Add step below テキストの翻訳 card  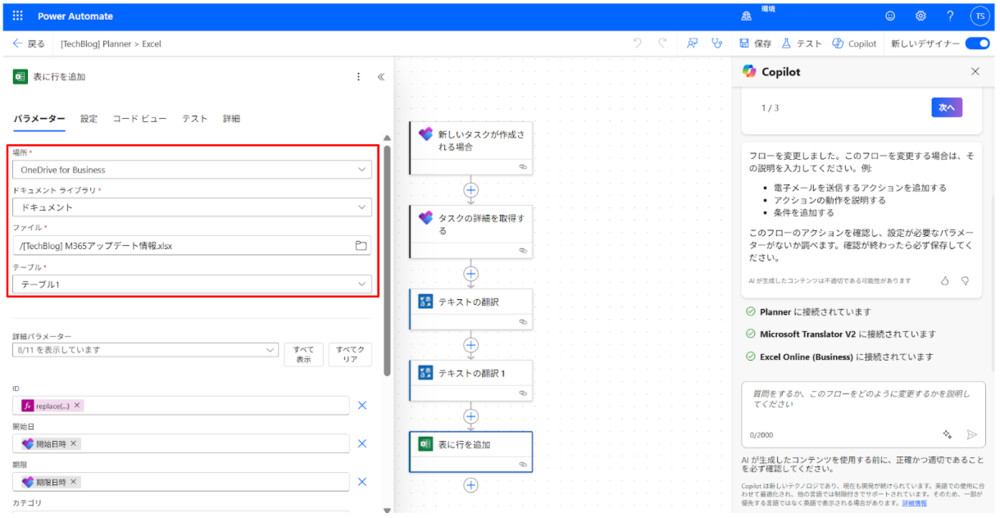pos(471,345)
